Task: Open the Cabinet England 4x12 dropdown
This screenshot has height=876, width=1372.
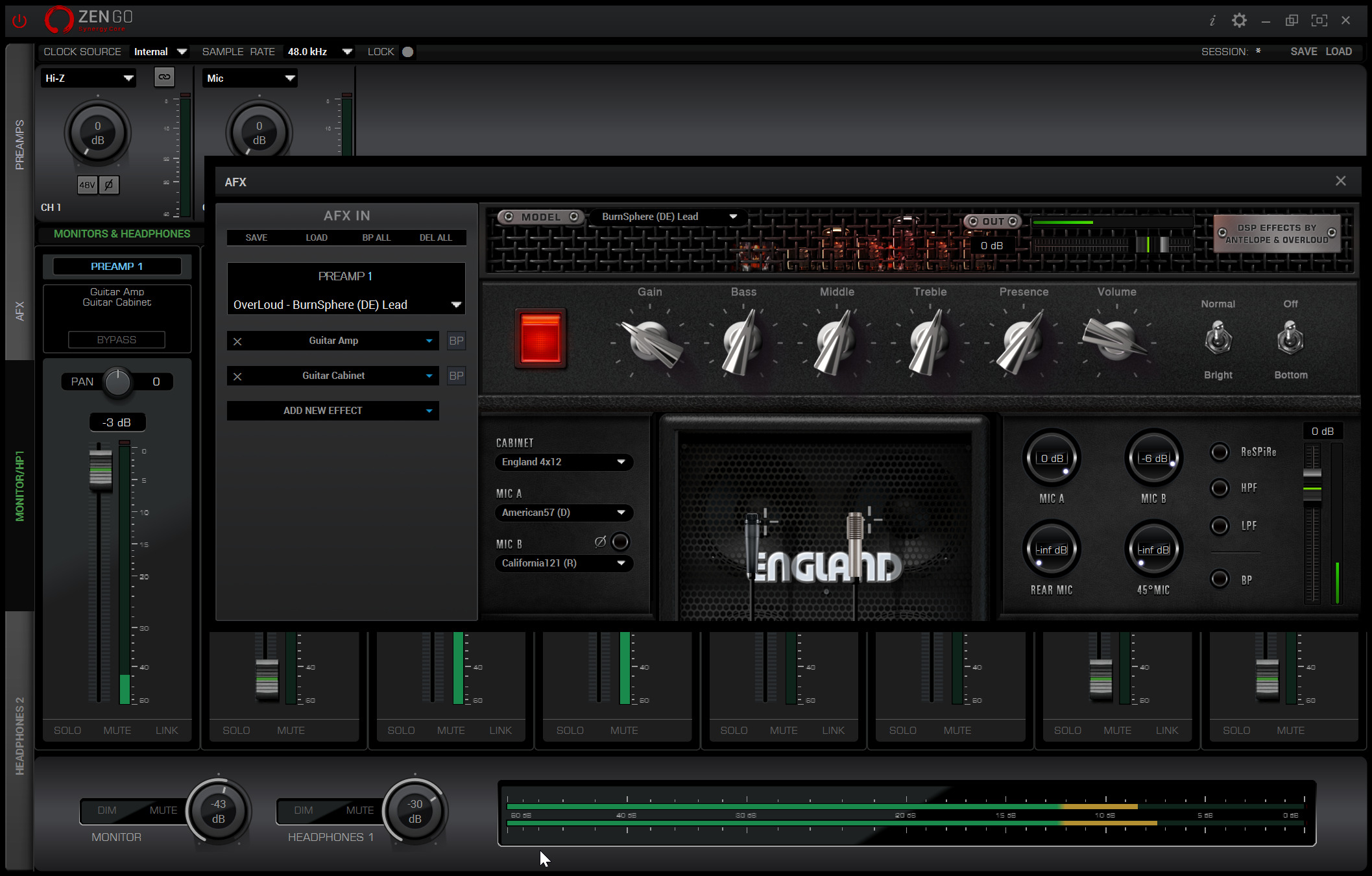Action: click(x=563, y=462)
